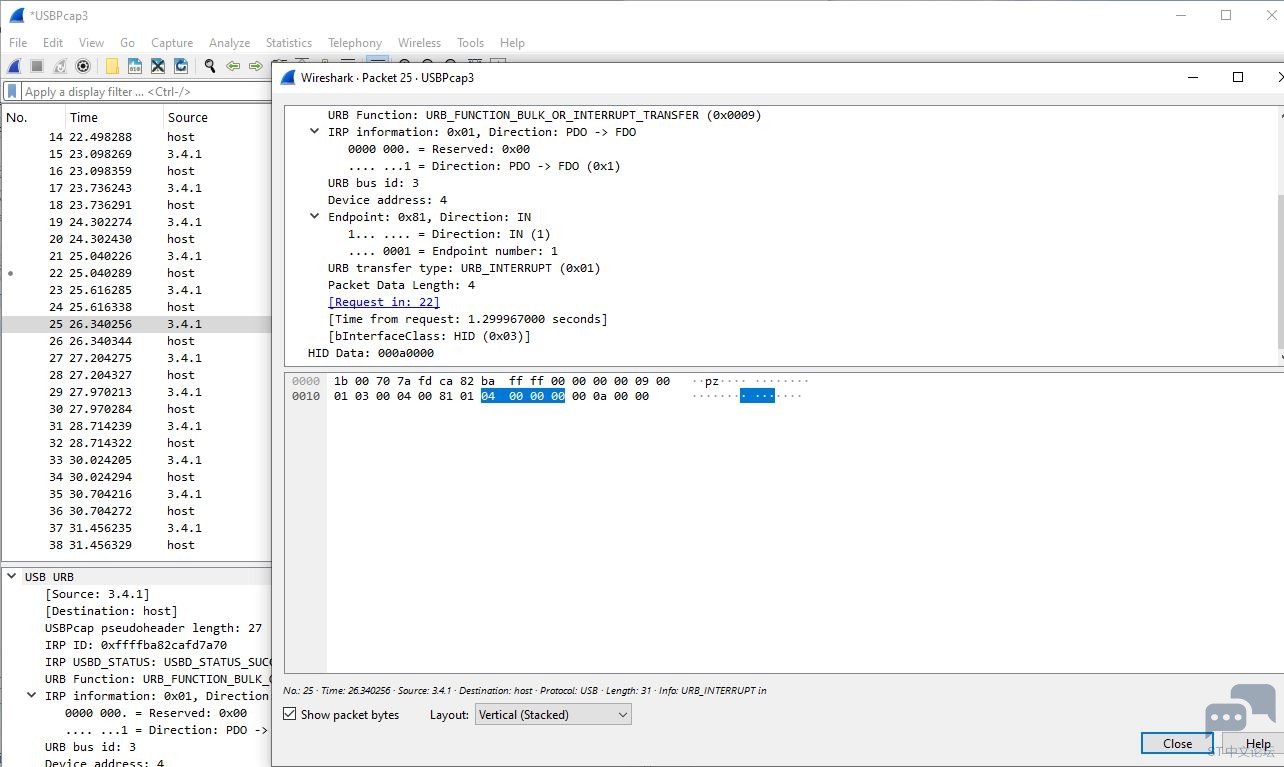This screenshot has height=767, width=1284.
Task: Collapse the USB URB section in main pane
Action: coord(11,576)
